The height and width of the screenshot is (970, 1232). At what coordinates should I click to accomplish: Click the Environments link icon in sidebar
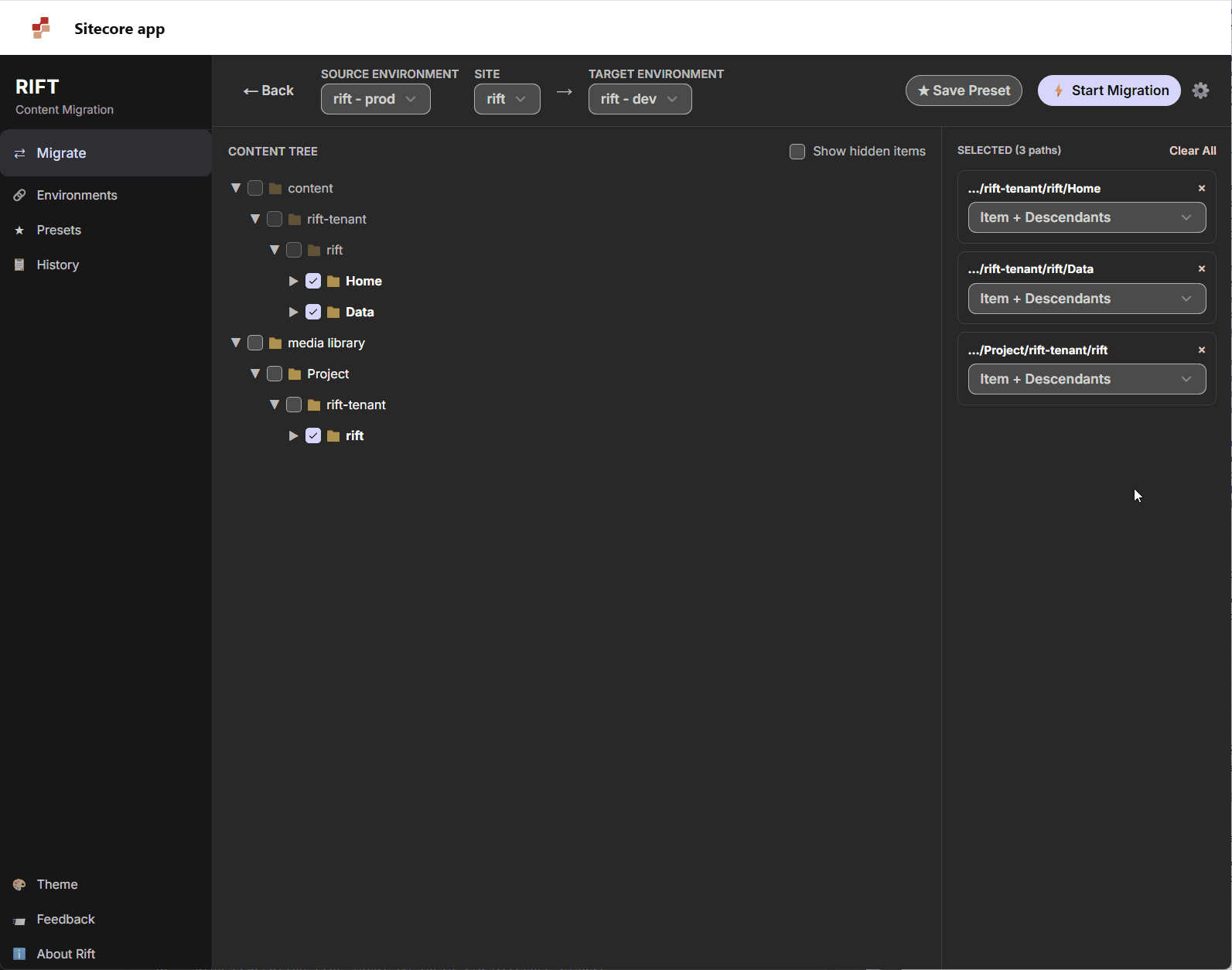coord(20,195)
